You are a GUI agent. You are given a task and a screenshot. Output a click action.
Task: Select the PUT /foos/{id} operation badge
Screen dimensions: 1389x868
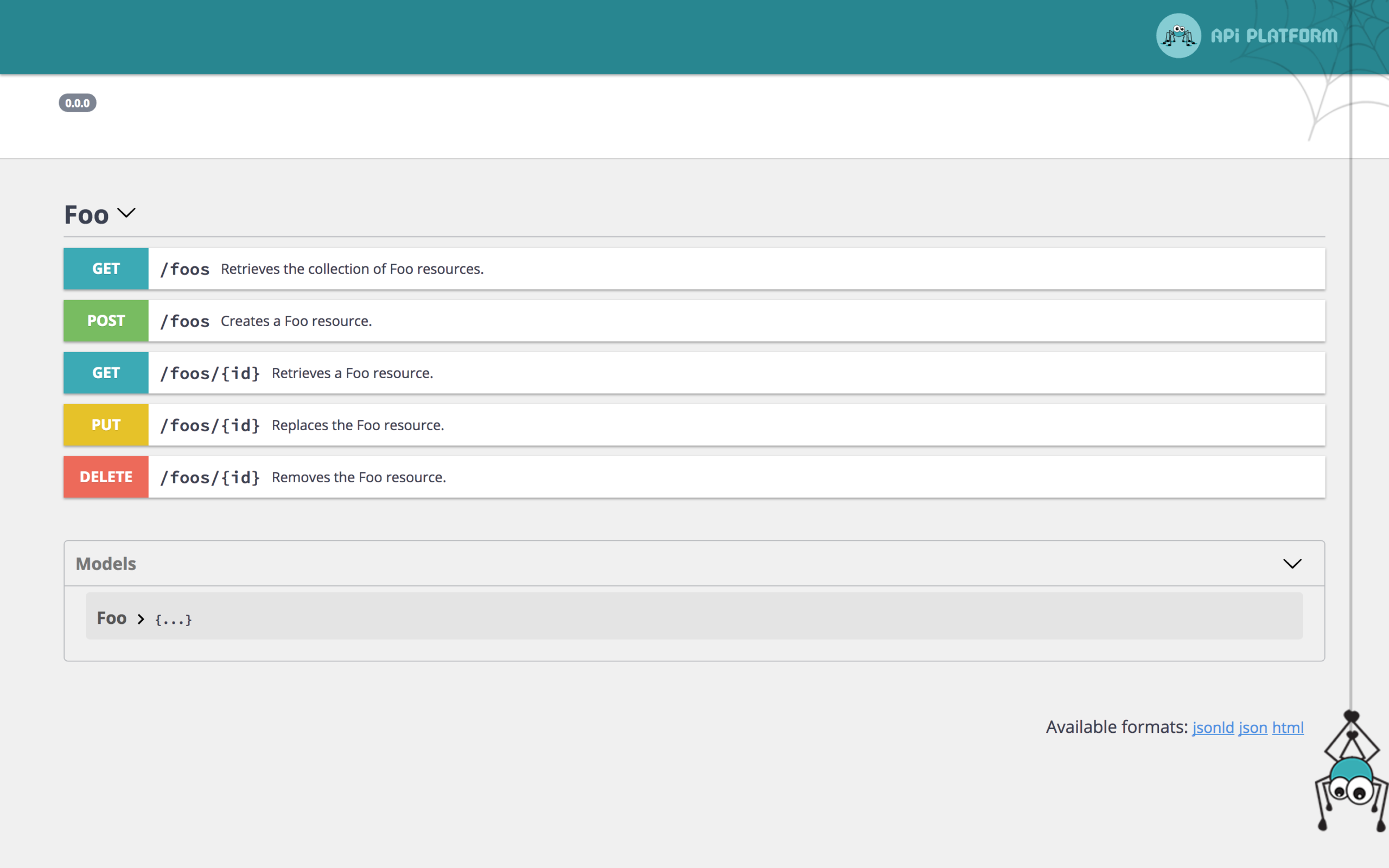tap(106, 425)
